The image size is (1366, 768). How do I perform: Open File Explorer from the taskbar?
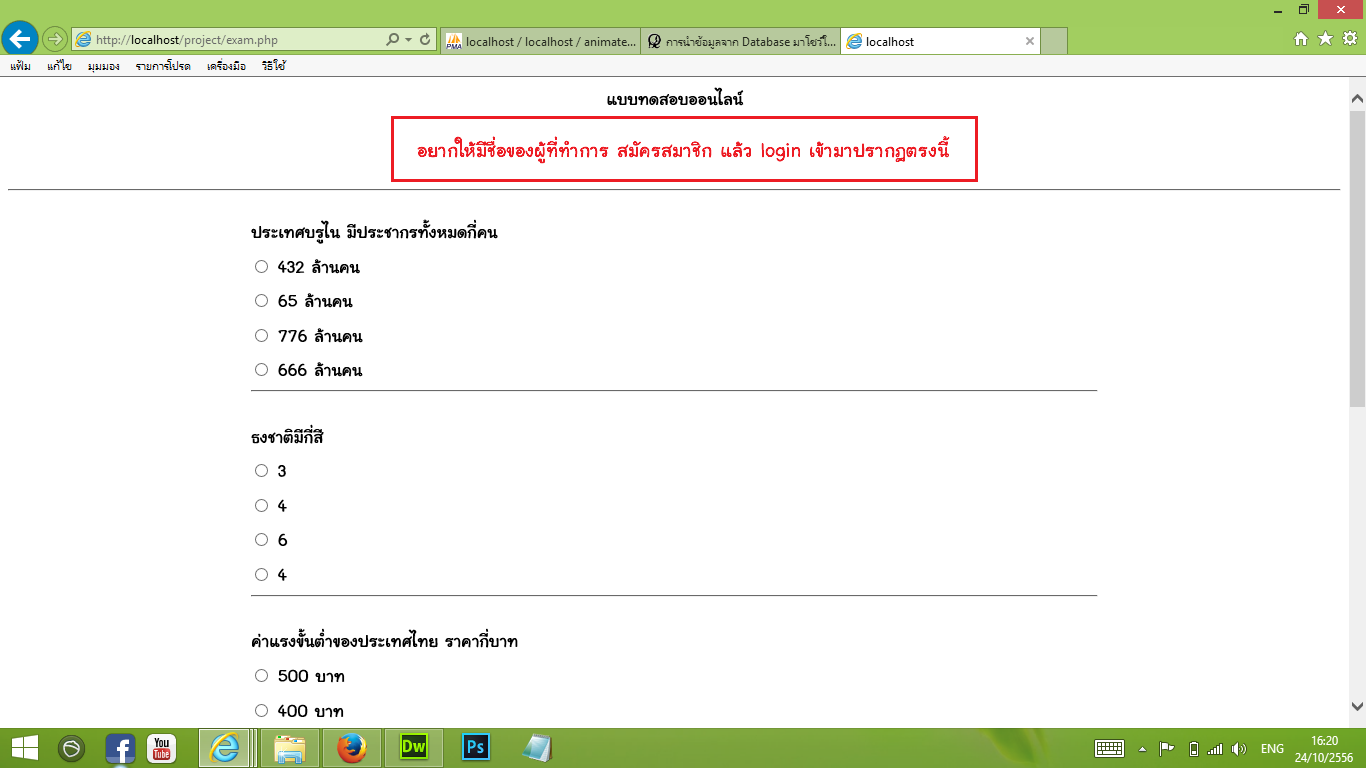[x=290, y=748]
